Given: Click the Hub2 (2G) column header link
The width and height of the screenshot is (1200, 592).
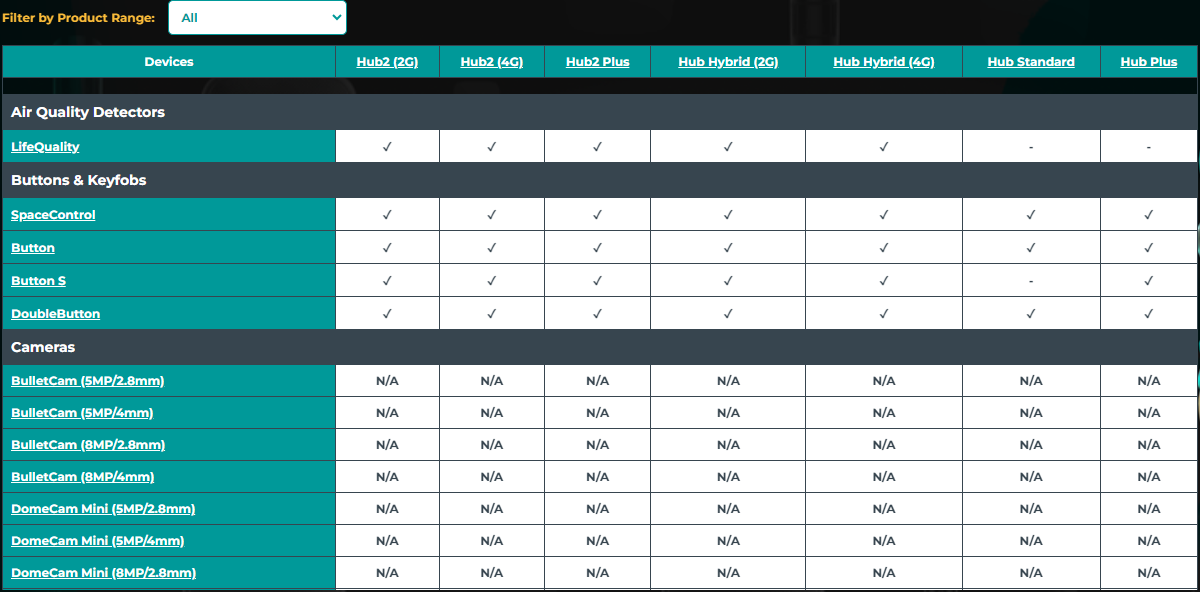Looking at the screenshot, I should pos(387,62).
